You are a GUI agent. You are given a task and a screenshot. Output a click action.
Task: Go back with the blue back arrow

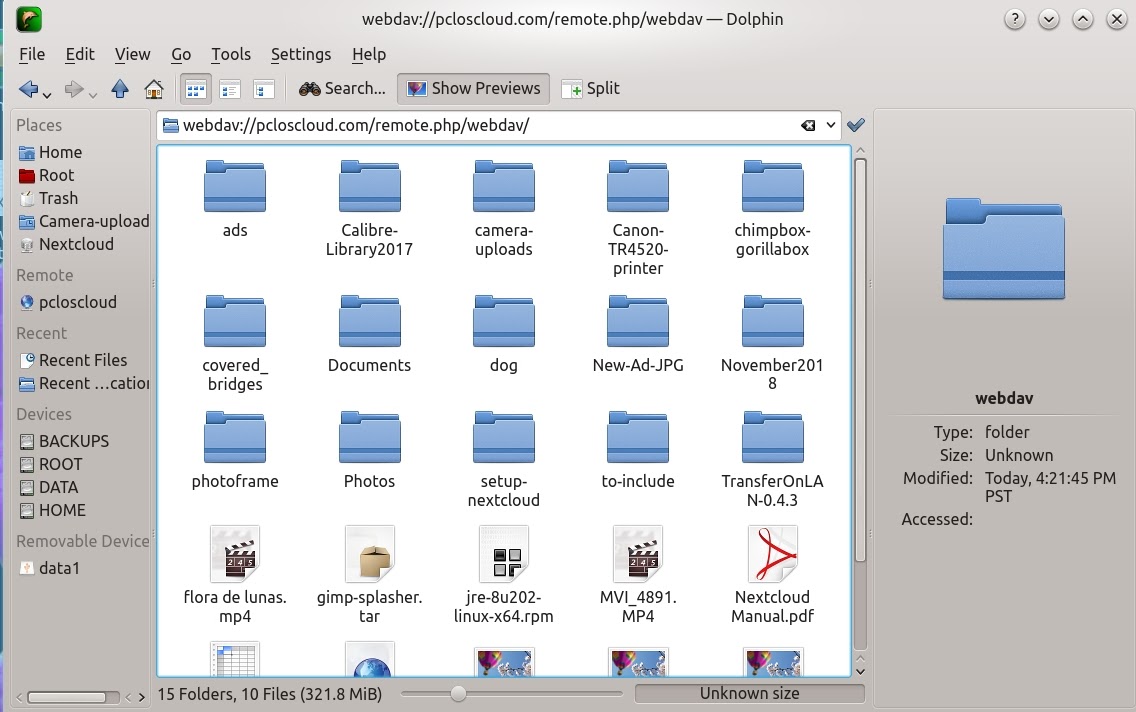[28, 89]
